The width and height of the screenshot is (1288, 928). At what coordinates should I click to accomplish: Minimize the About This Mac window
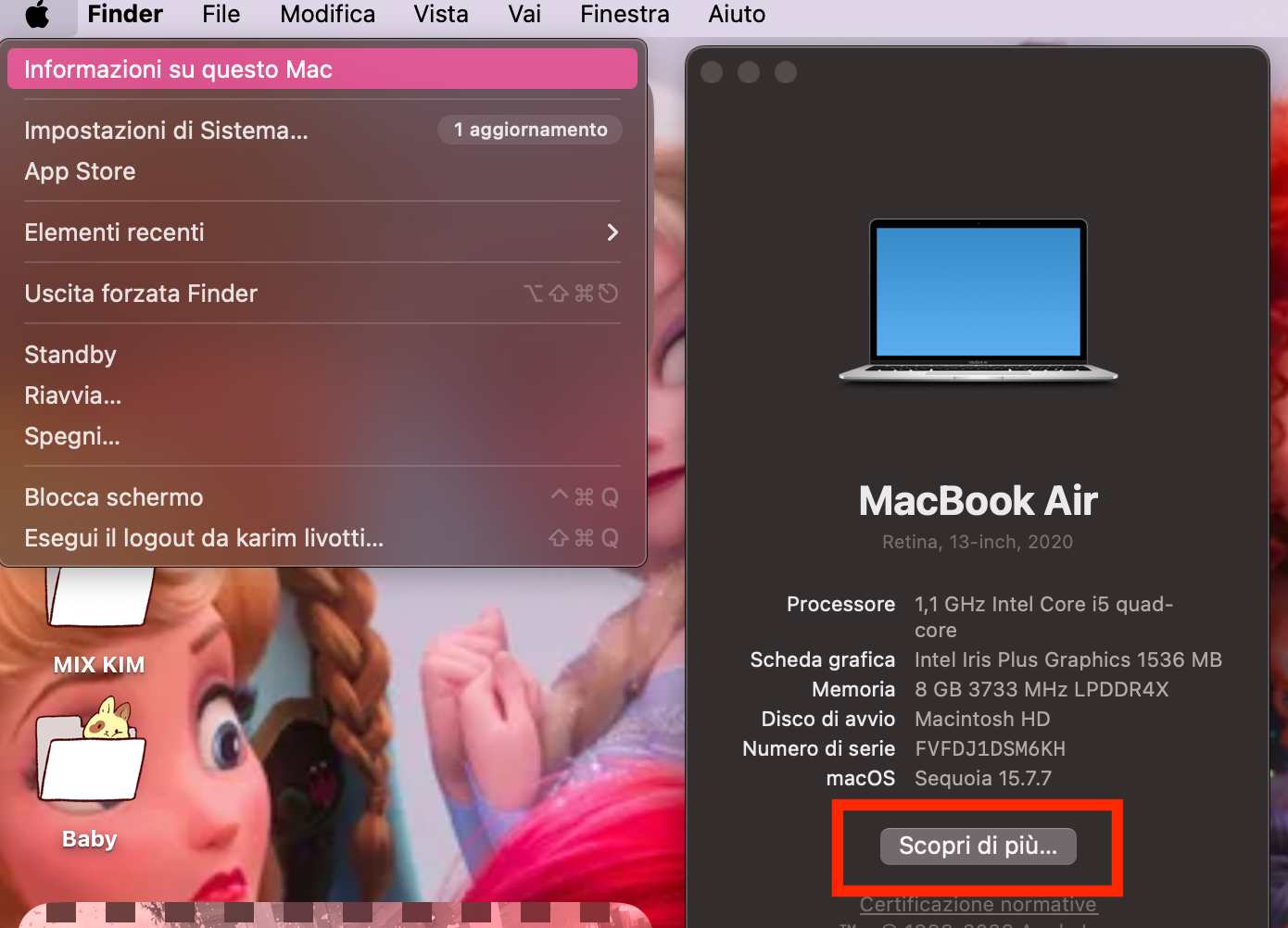[x=749, y=72]
